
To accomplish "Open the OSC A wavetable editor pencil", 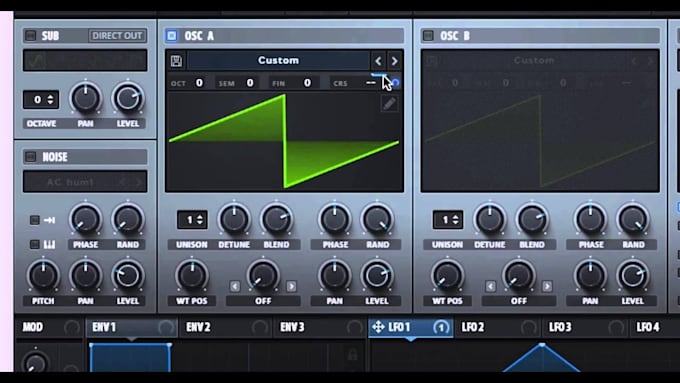I will 389,104.
